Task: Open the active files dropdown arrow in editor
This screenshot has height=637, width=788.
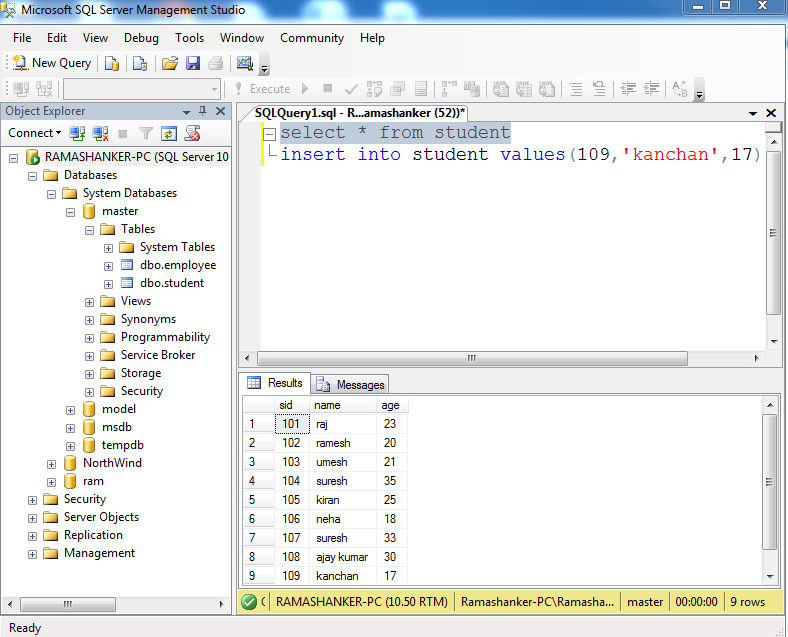Action: [x=752, y=114]
